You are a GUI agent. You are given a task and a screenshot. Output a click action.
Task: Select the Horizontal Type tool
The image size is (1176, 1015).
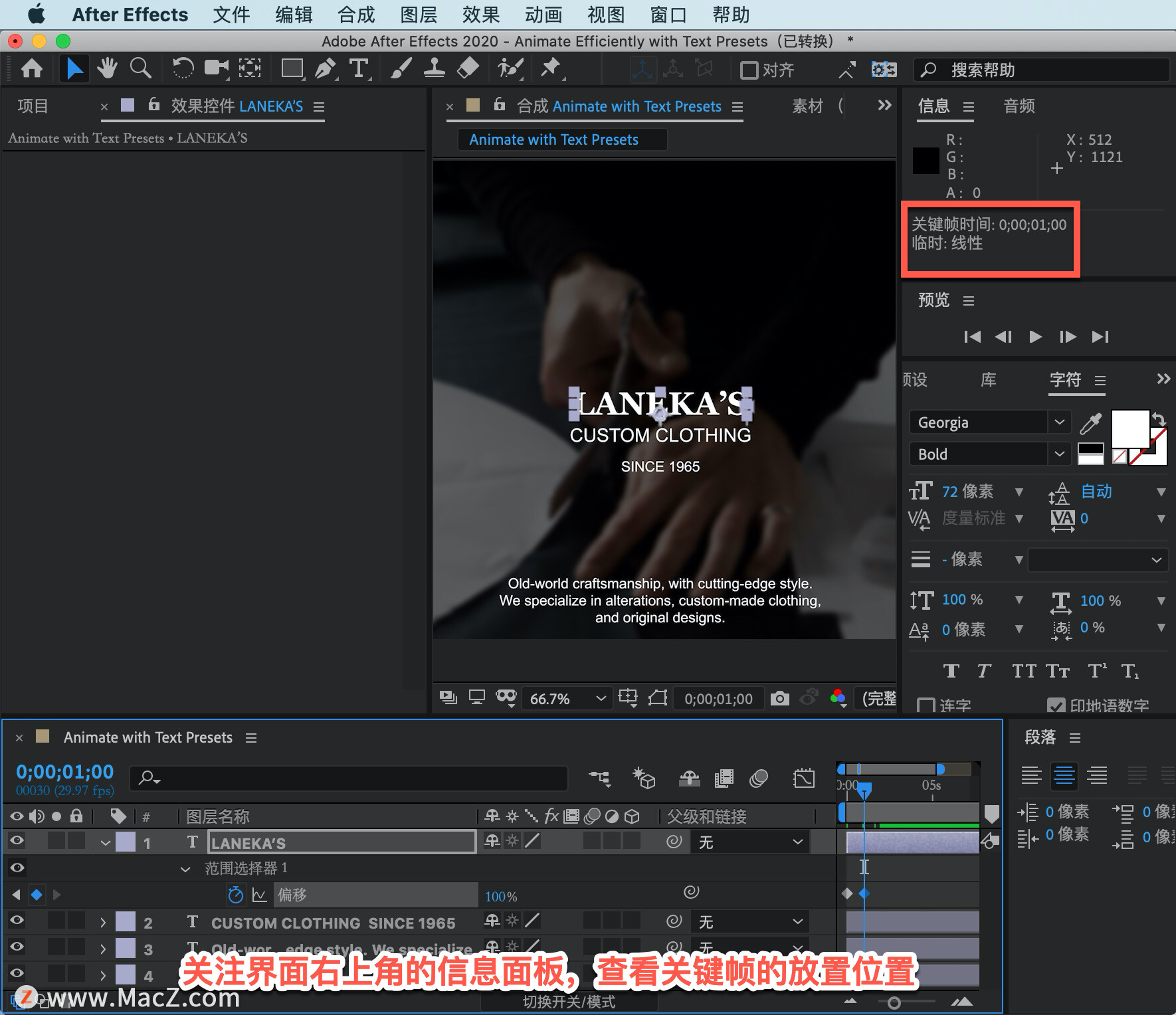click(359, 68)
